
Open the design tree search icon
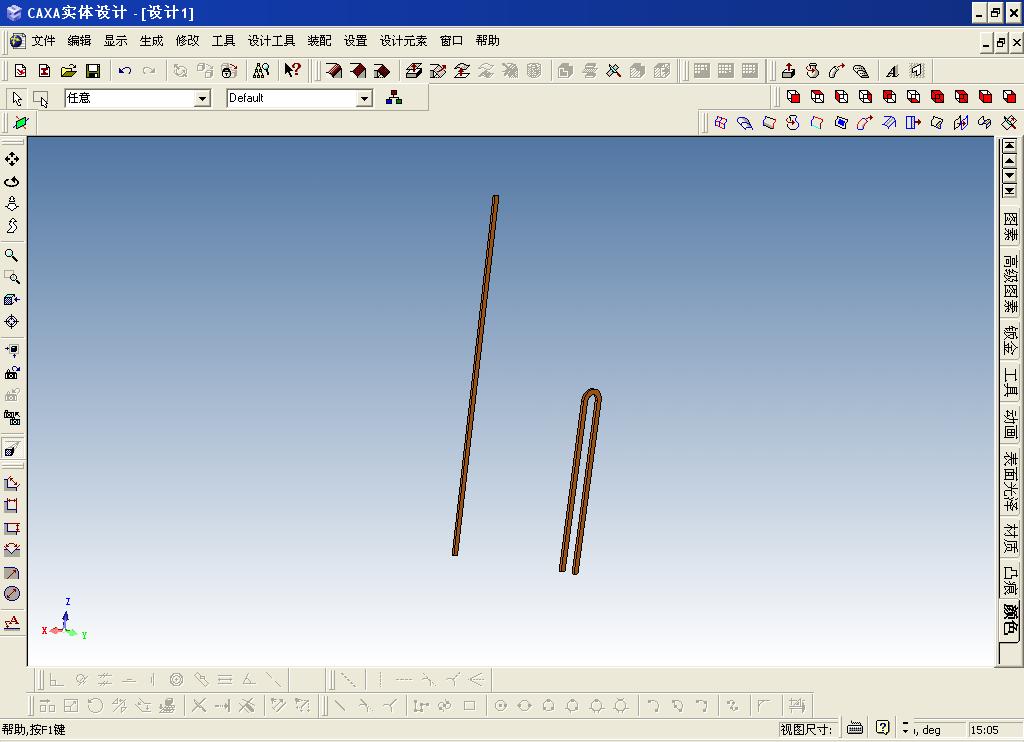coord(261,71)
